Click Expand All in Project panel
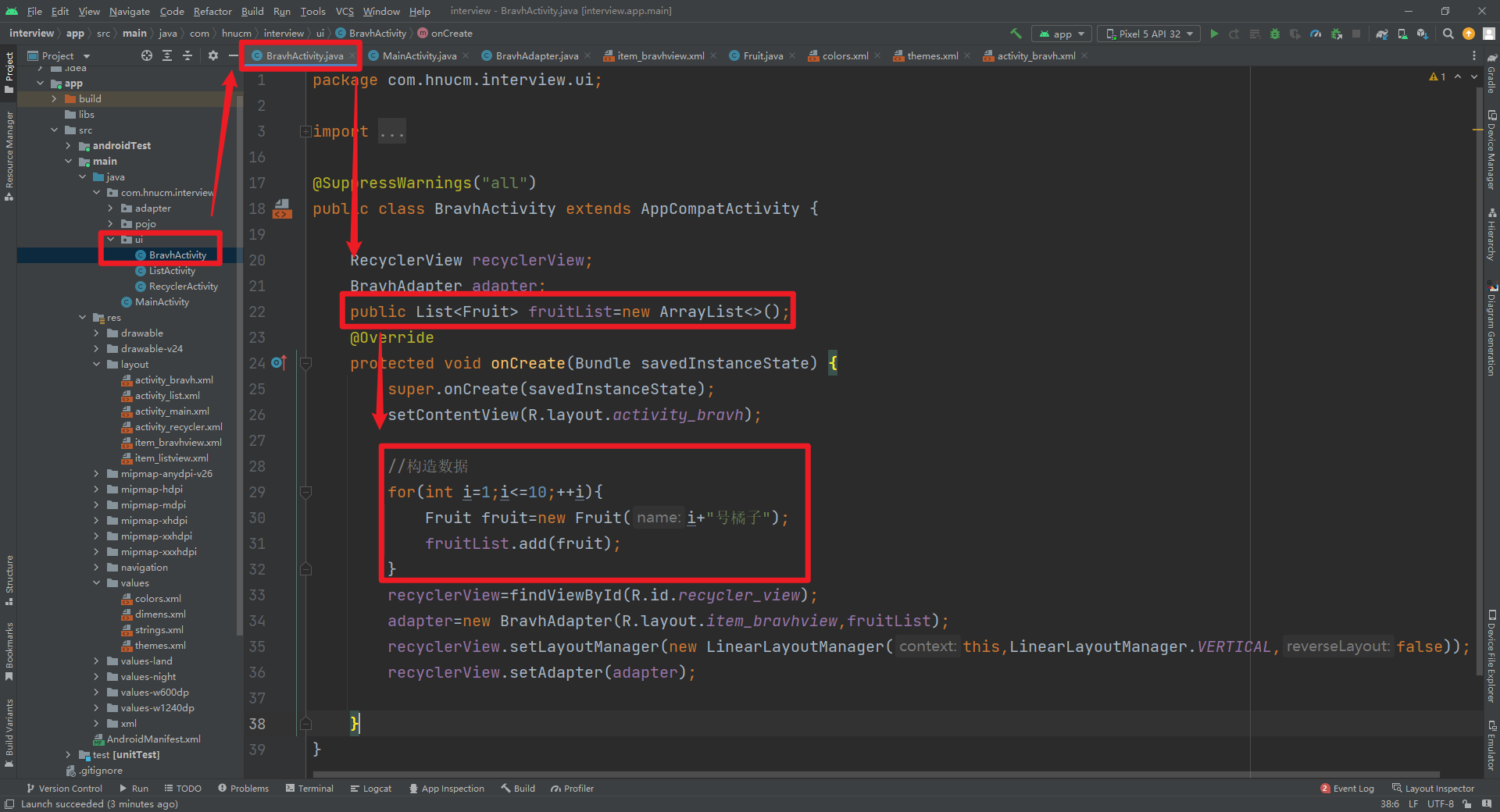Image resolution: width=1500 pixels, height=812 pixels. pos(167,55)
